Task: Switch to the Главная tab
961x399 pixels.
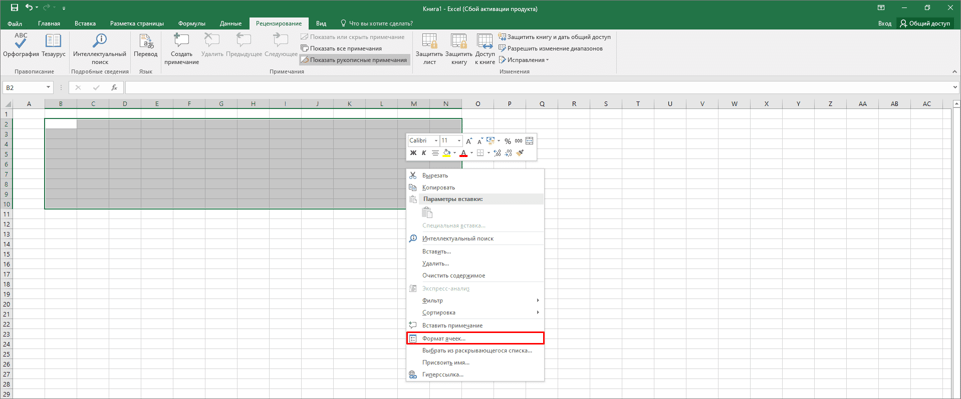Action: (49, 23)
